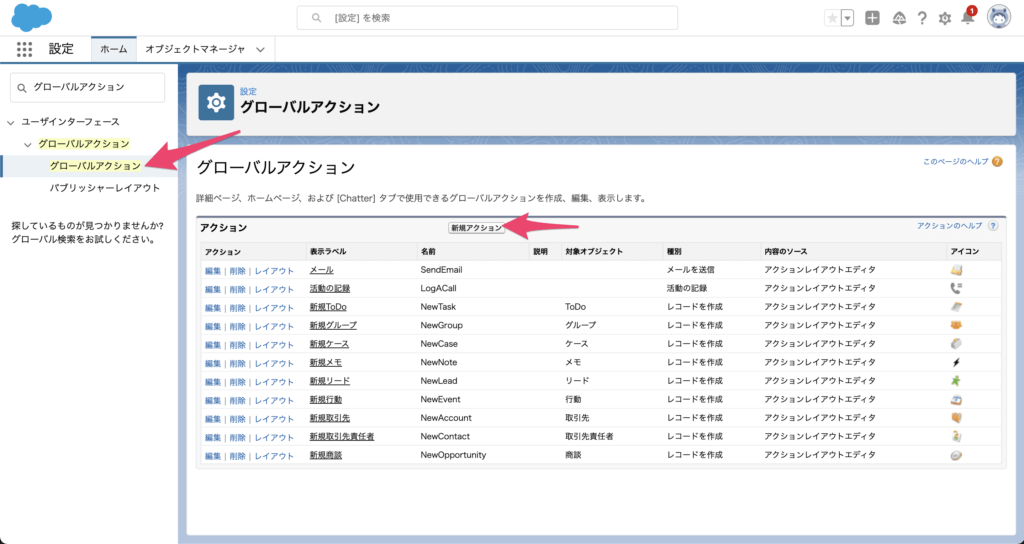Open the user avatar profile menu
Image resolution: width=1024 pixels, height=544 pixels.
(998, 17)
